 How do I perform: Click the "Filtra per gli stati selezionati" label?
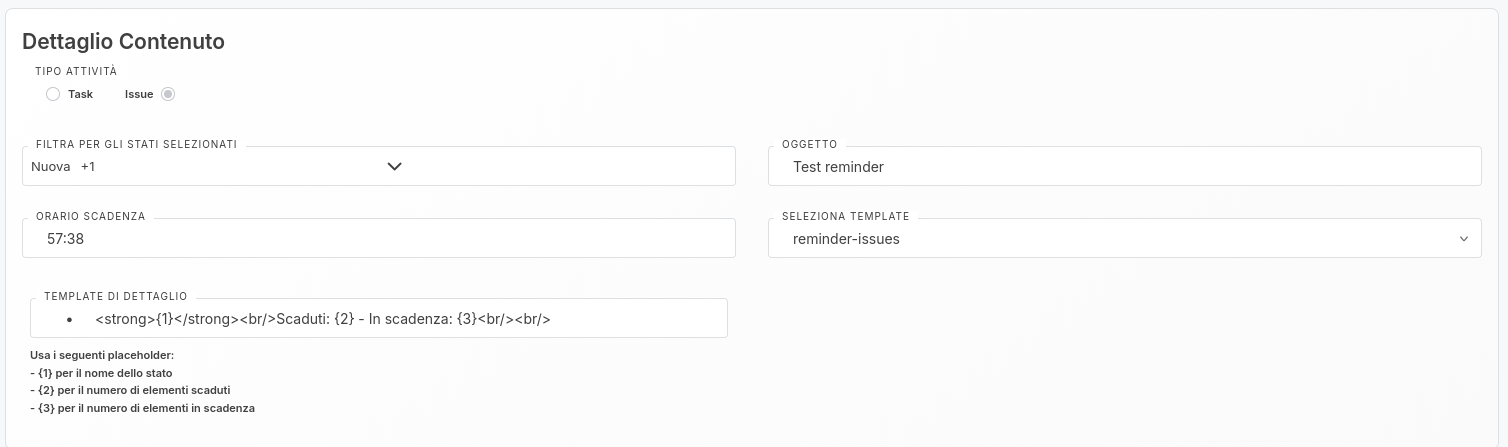[x=136, y=144]
